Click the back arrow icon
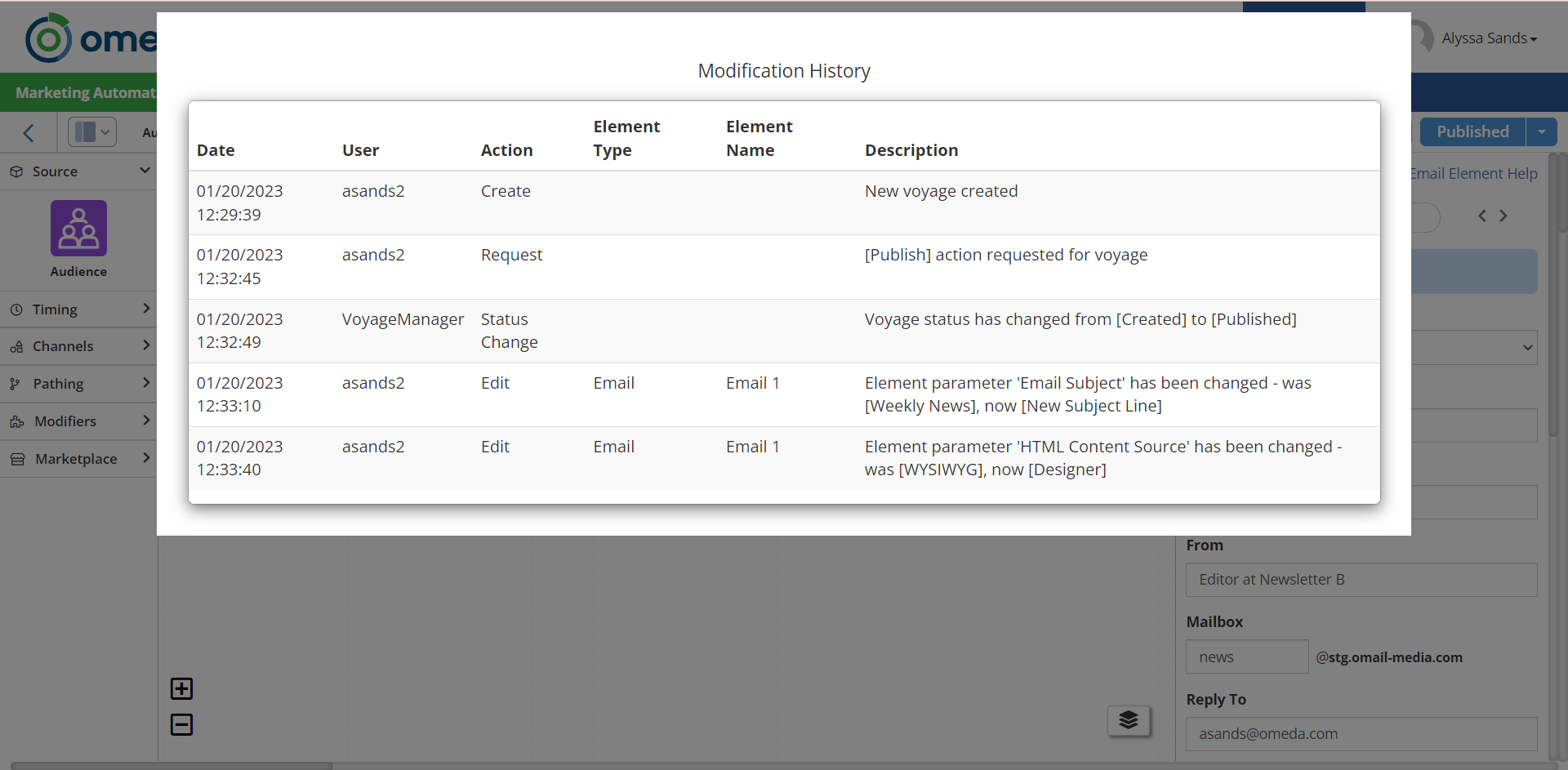The height and width of the screenshot is (770, 1568). pos(29,132)
